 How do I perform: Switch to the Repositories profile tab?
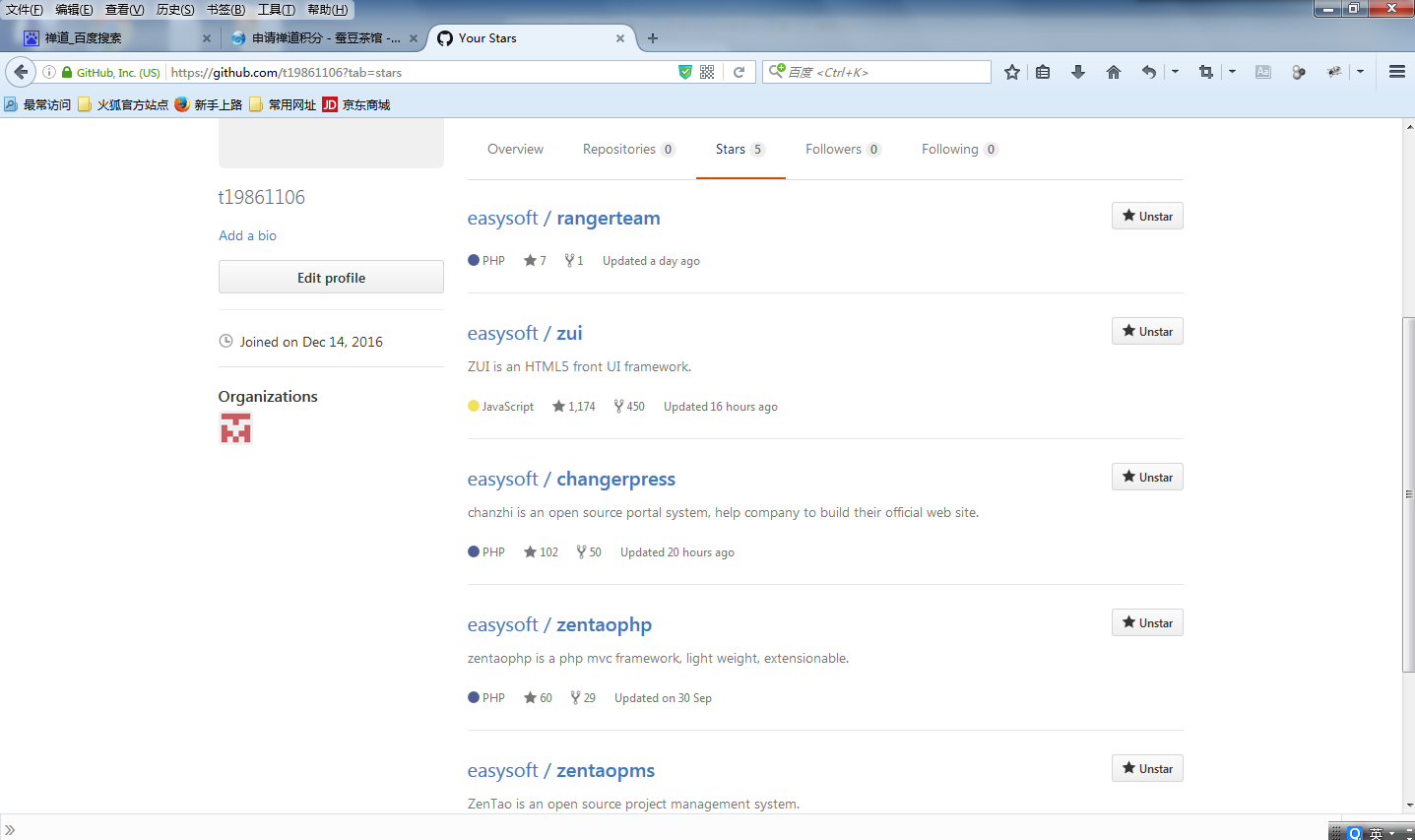pyautogui.click(x=628, y=149)
